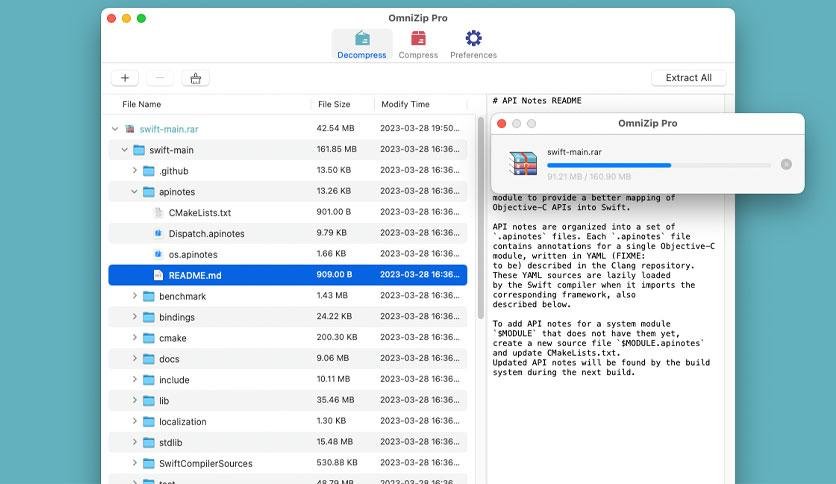Image resolution: width=836 pixels, height=484 pixels.
Task: Click the Extract All button
Action: coord(688,78)
